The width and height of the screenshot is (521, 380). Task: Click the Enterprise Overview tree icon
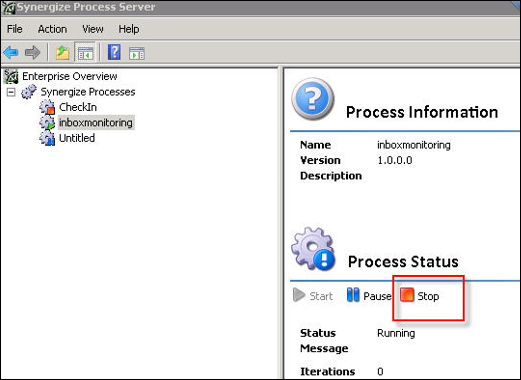click(x=11, y=76)
